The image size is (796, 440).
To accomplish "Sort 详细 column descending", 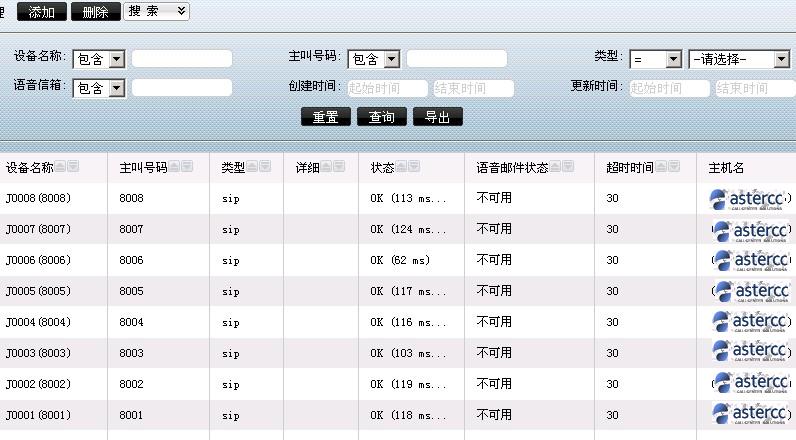I will pyautogui.click(x=339, y=166).
